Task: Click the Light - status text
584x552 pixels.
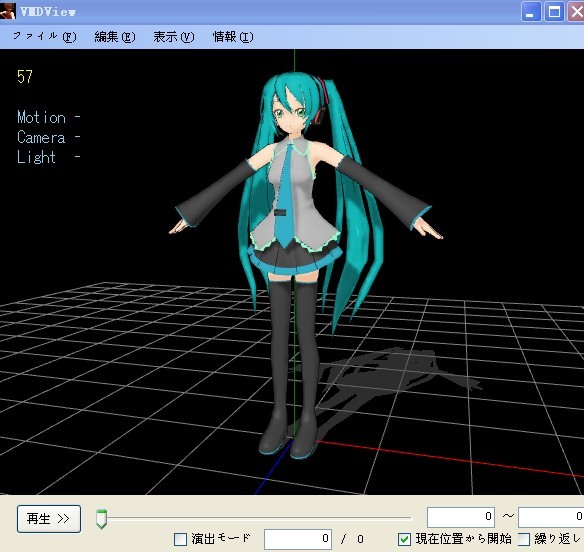Action: tap(49, 157)
